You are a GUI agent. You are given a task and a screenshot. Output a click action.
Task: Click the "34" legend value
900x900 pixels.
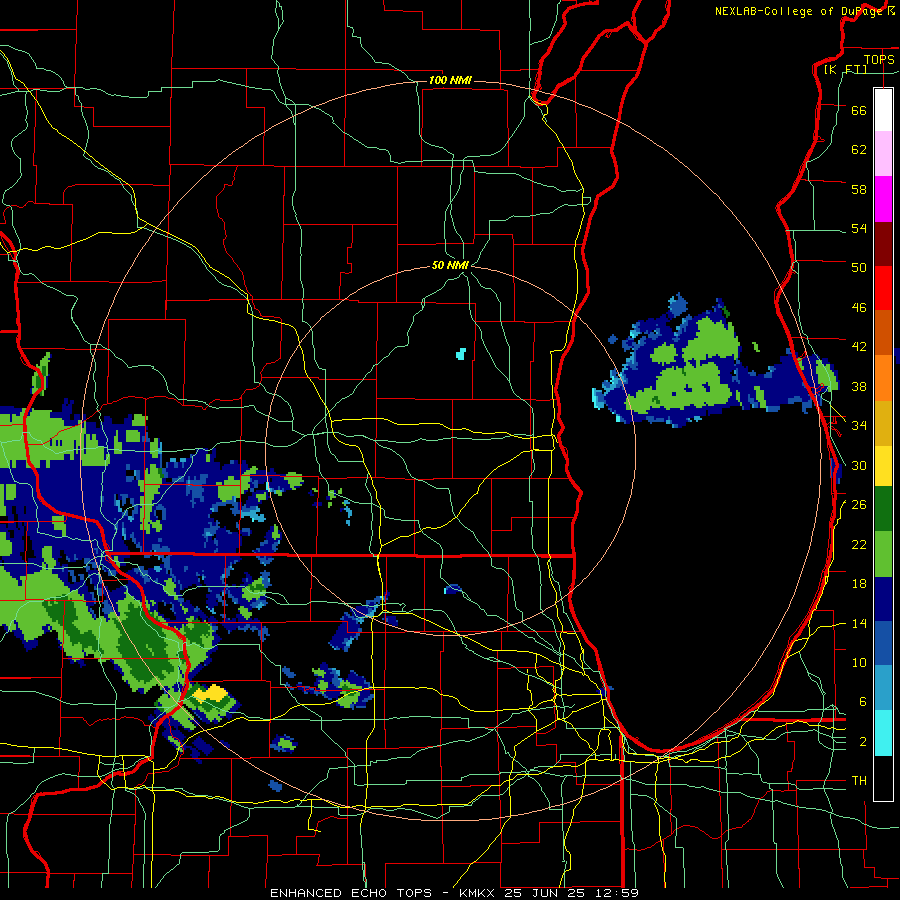point(859,426)
